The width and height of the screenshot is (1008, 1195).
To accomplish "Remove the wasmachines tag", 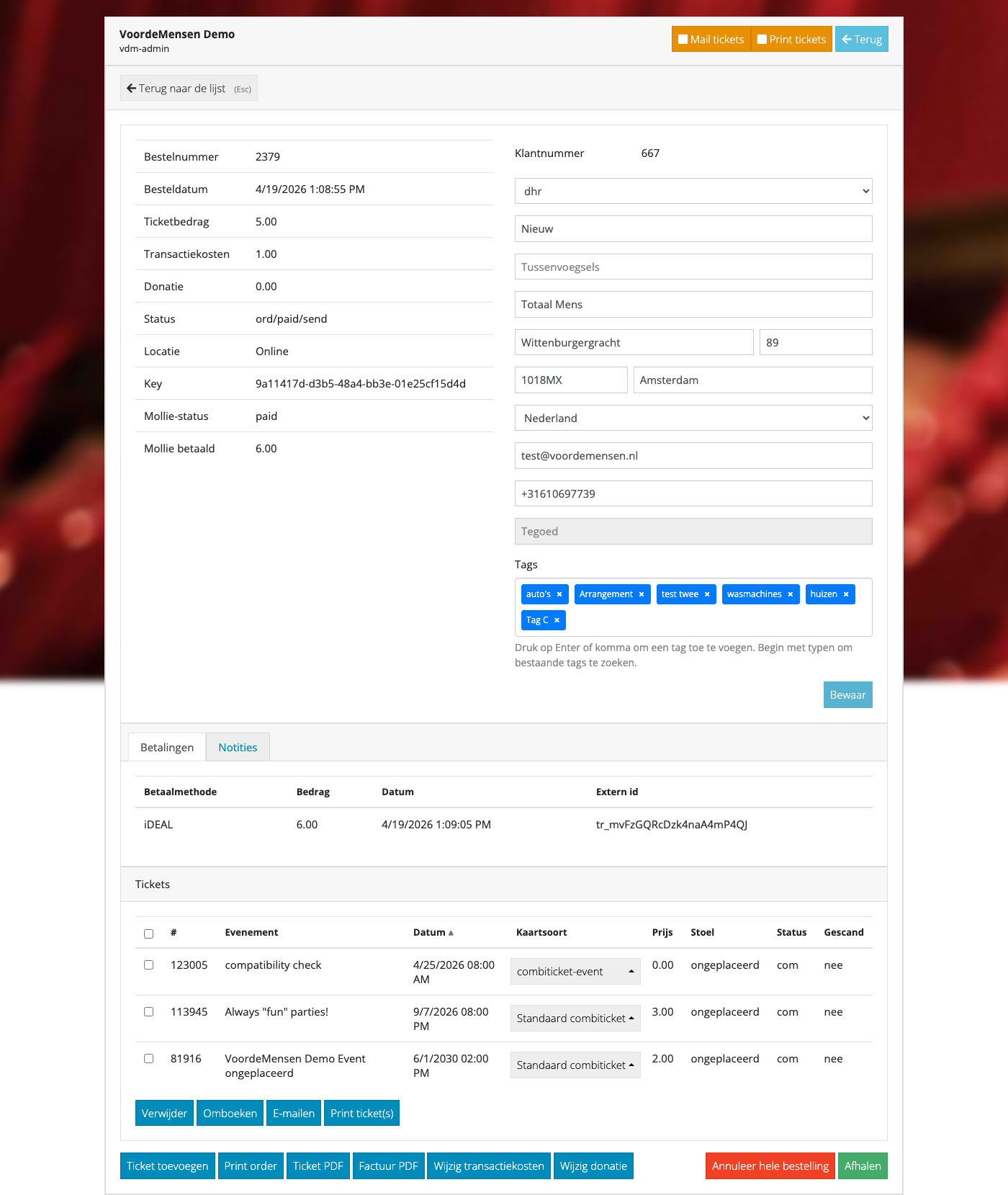I will tap(791, 594).
